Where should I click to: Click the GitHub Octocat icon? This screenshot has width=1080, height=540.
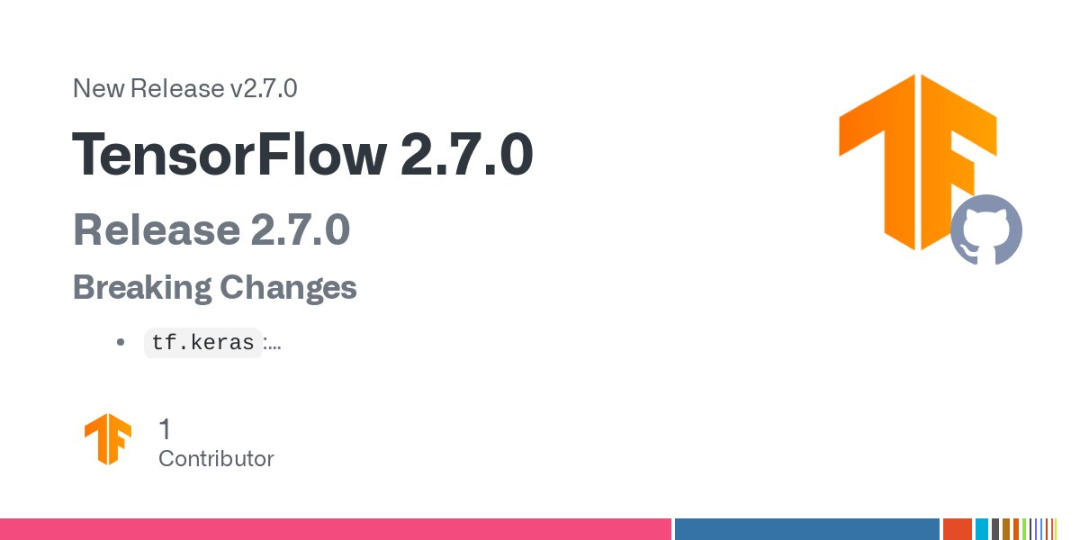pyautogui.click(x=986, y=230)
